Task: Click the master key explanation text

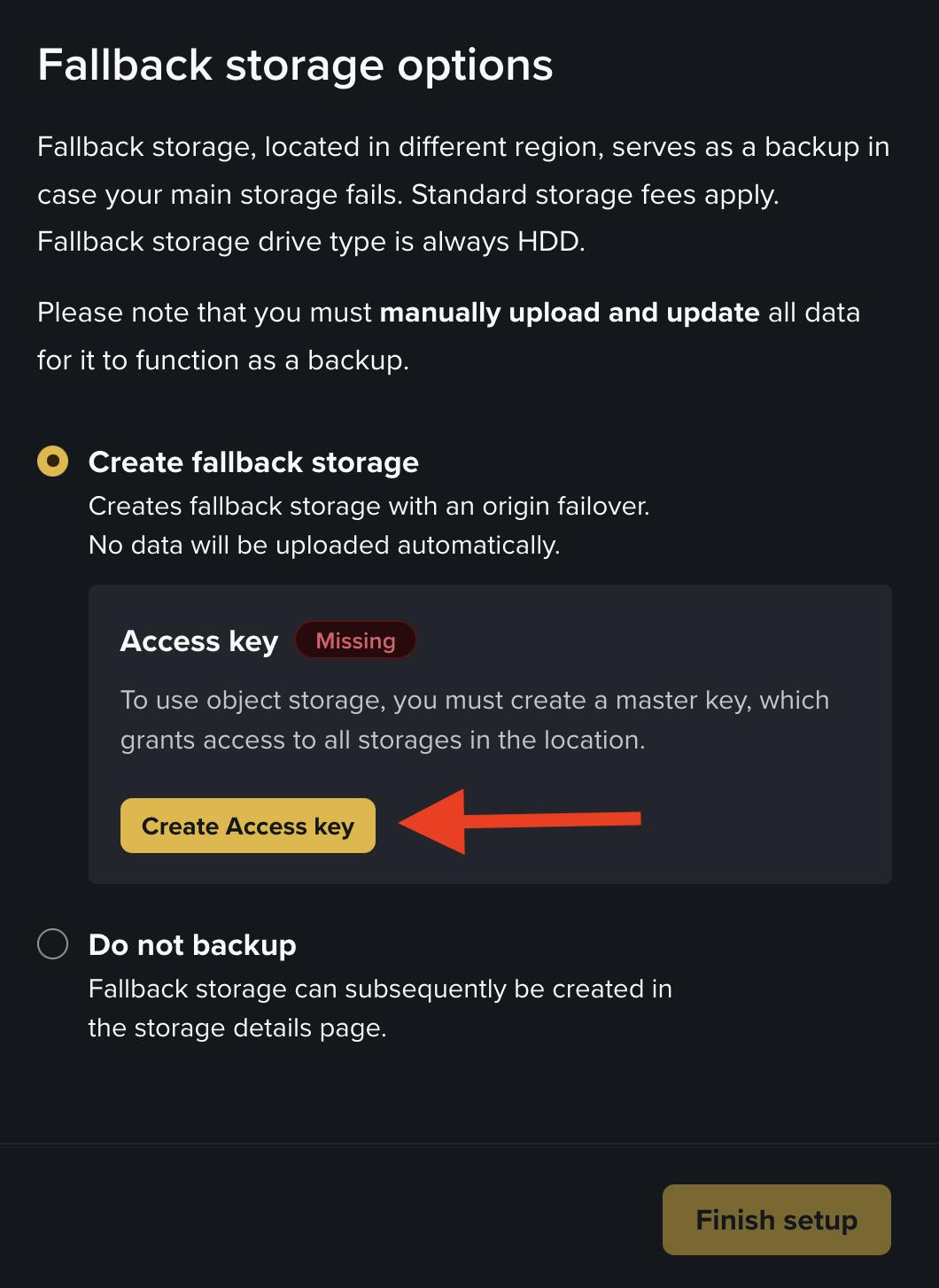Action: (x=475, y=719)
